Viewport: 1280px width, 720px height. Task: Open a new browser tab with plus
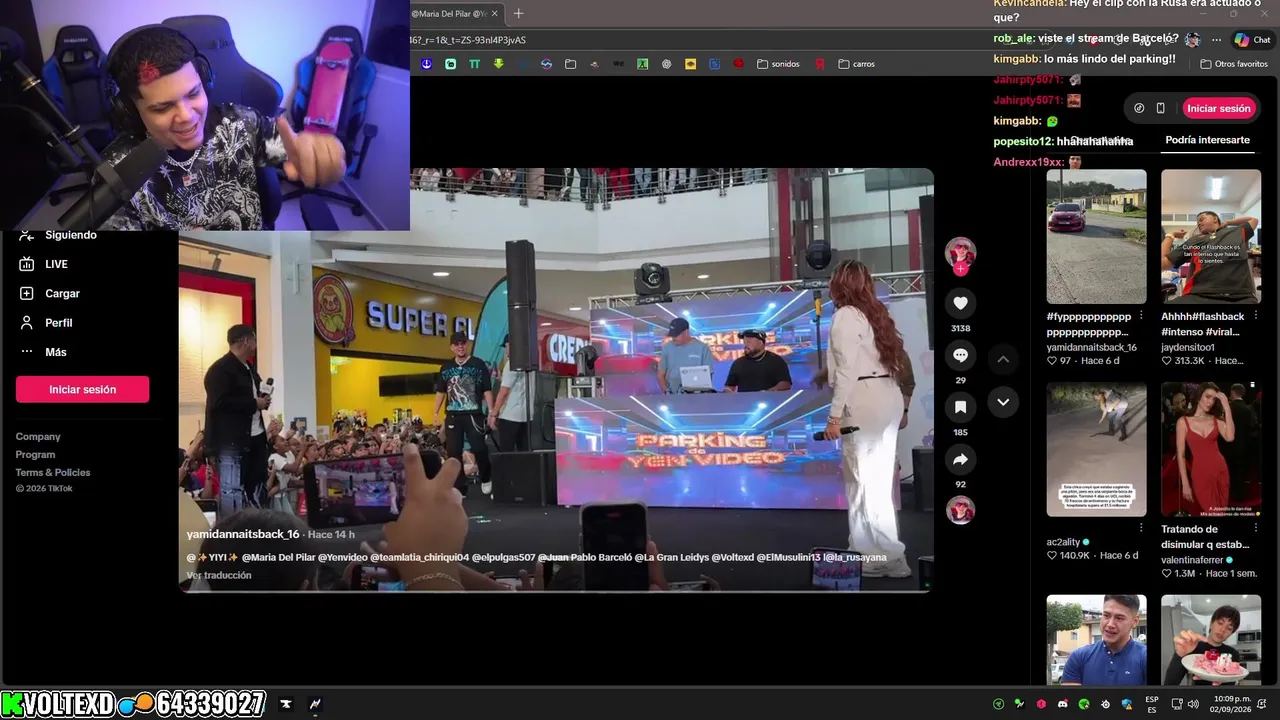coord(518,13)
